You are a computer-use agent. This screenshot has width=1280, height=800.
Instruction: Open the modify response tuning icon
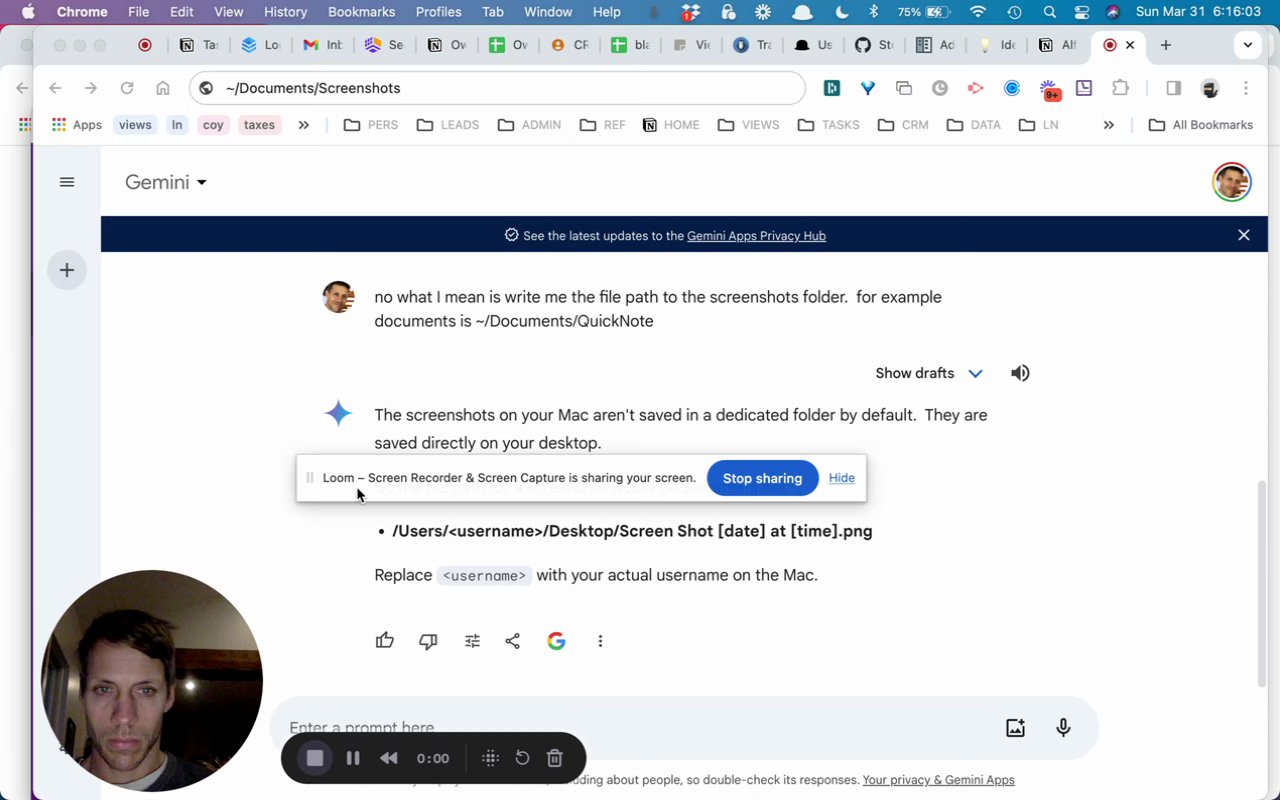(472, 641)
